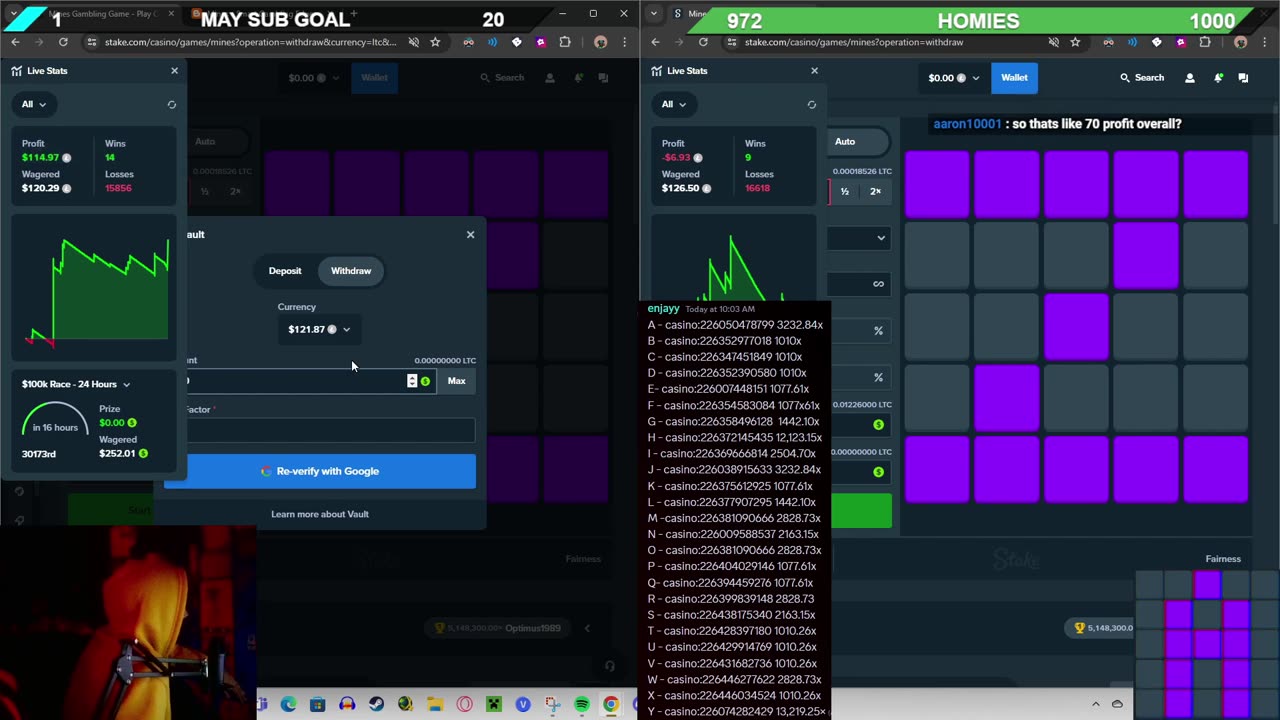Open the profile avatar in left browser toolbar

600,42
